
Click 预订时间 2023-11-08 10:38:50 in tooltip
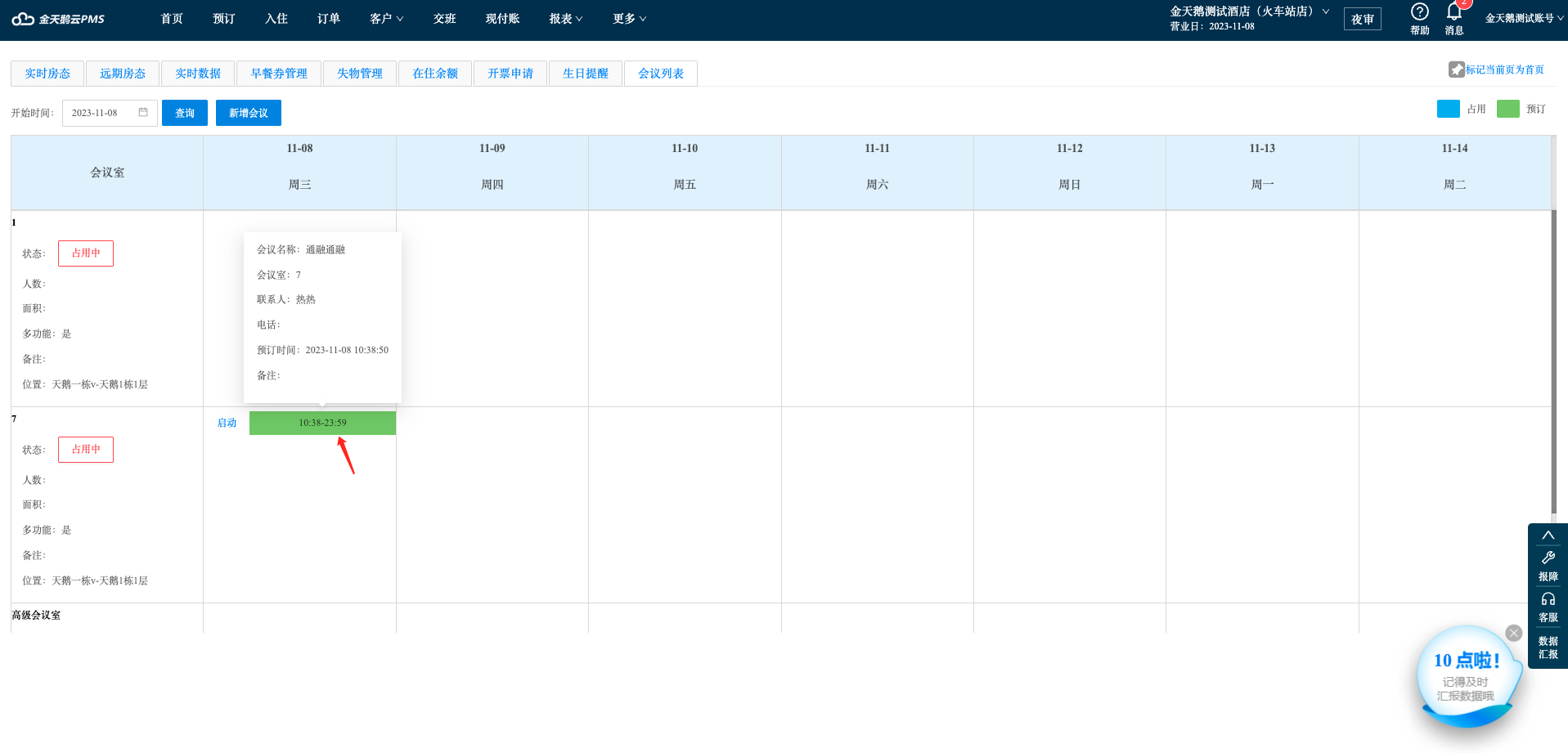323,350
